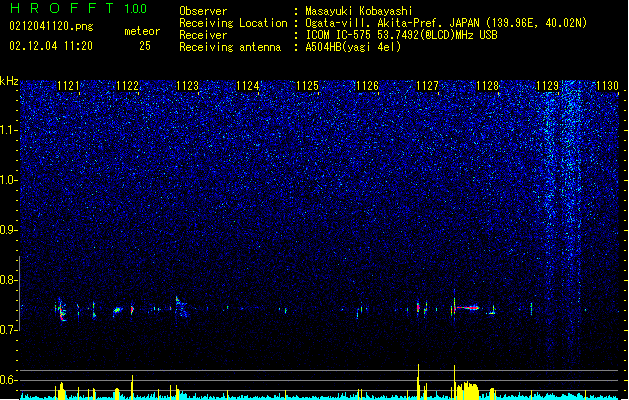This screenshot has height=400, width=629.
Task: Click the 1124 time marker
Action: [248, 86]
